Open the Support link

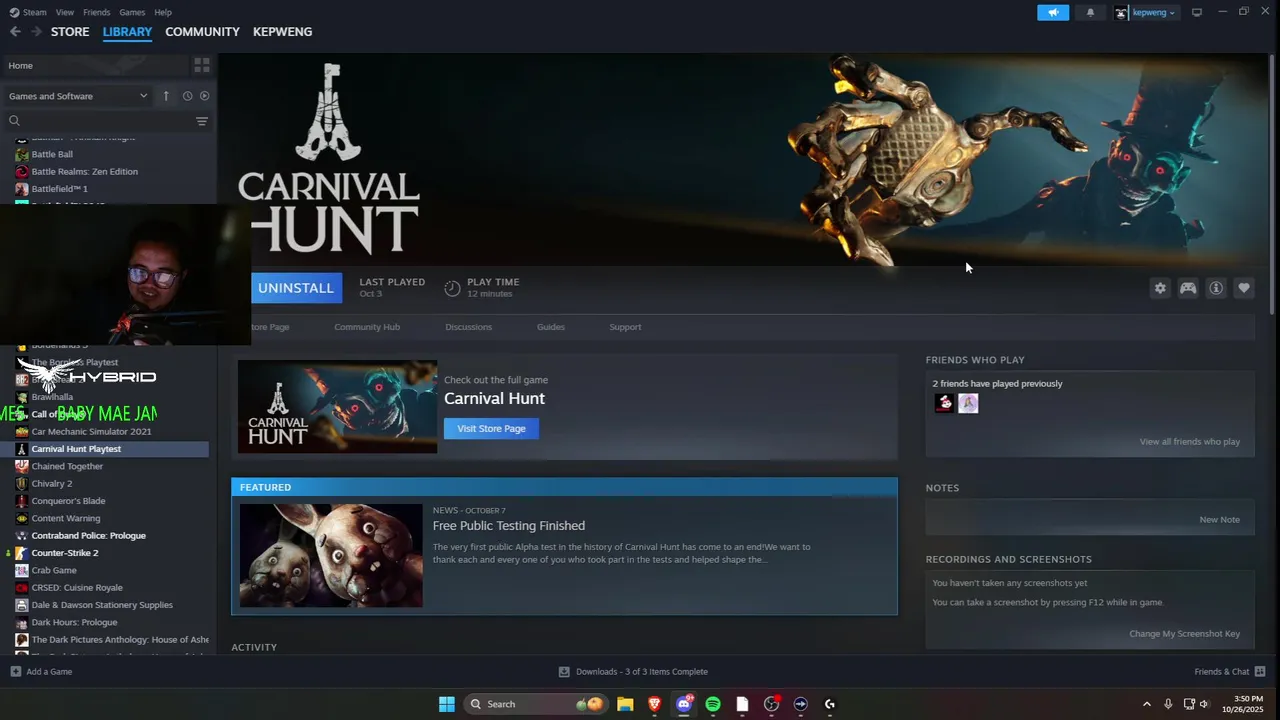(x=625, y=327)
